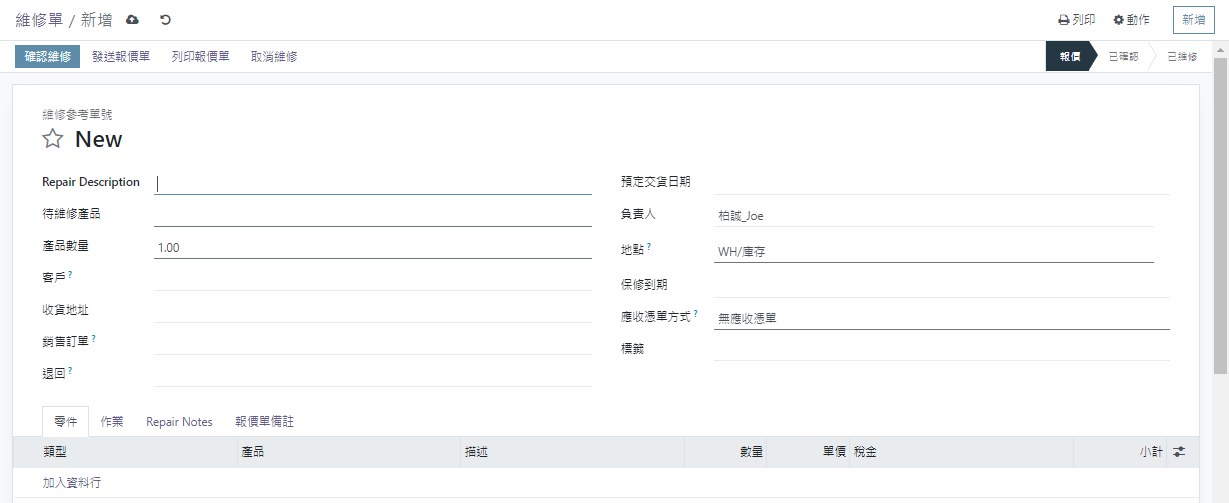This screenshot has width=1229, height=503.
Task: Click the 確認維修 button
Action: point(47,57)
